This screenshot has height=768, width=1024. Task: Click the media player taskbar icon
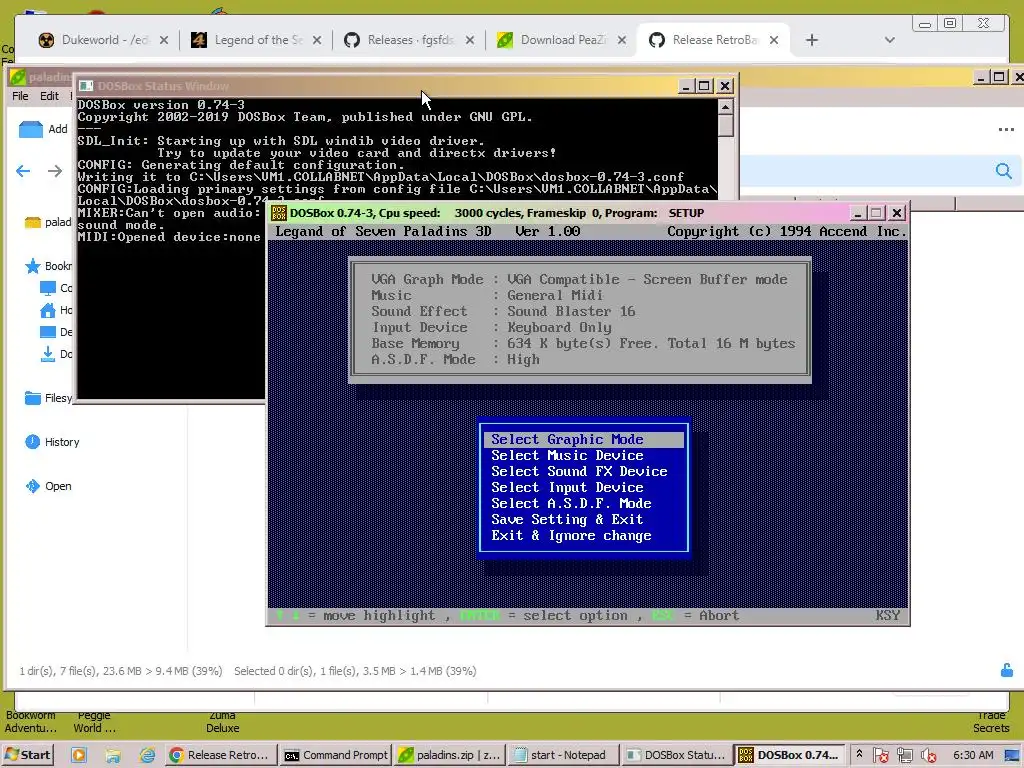point(79,755)
